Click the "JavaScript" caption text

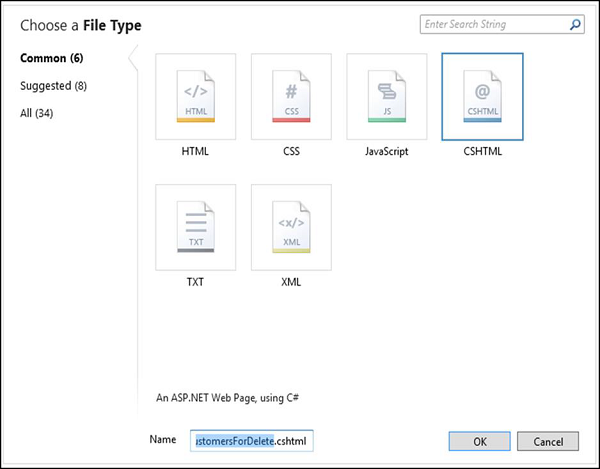point(386,152)
